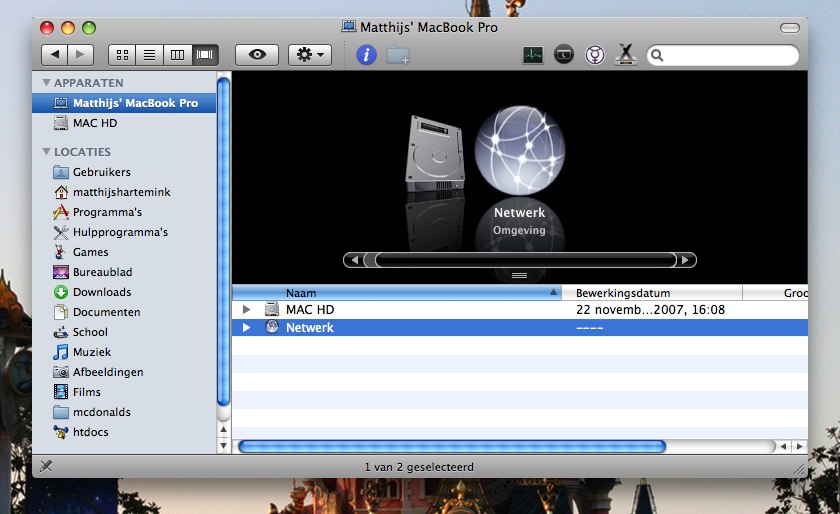Click Cover Flow scroller right arrow
Image resolution: width=840 pixels, height=514 pixels.
click(686, 260)
